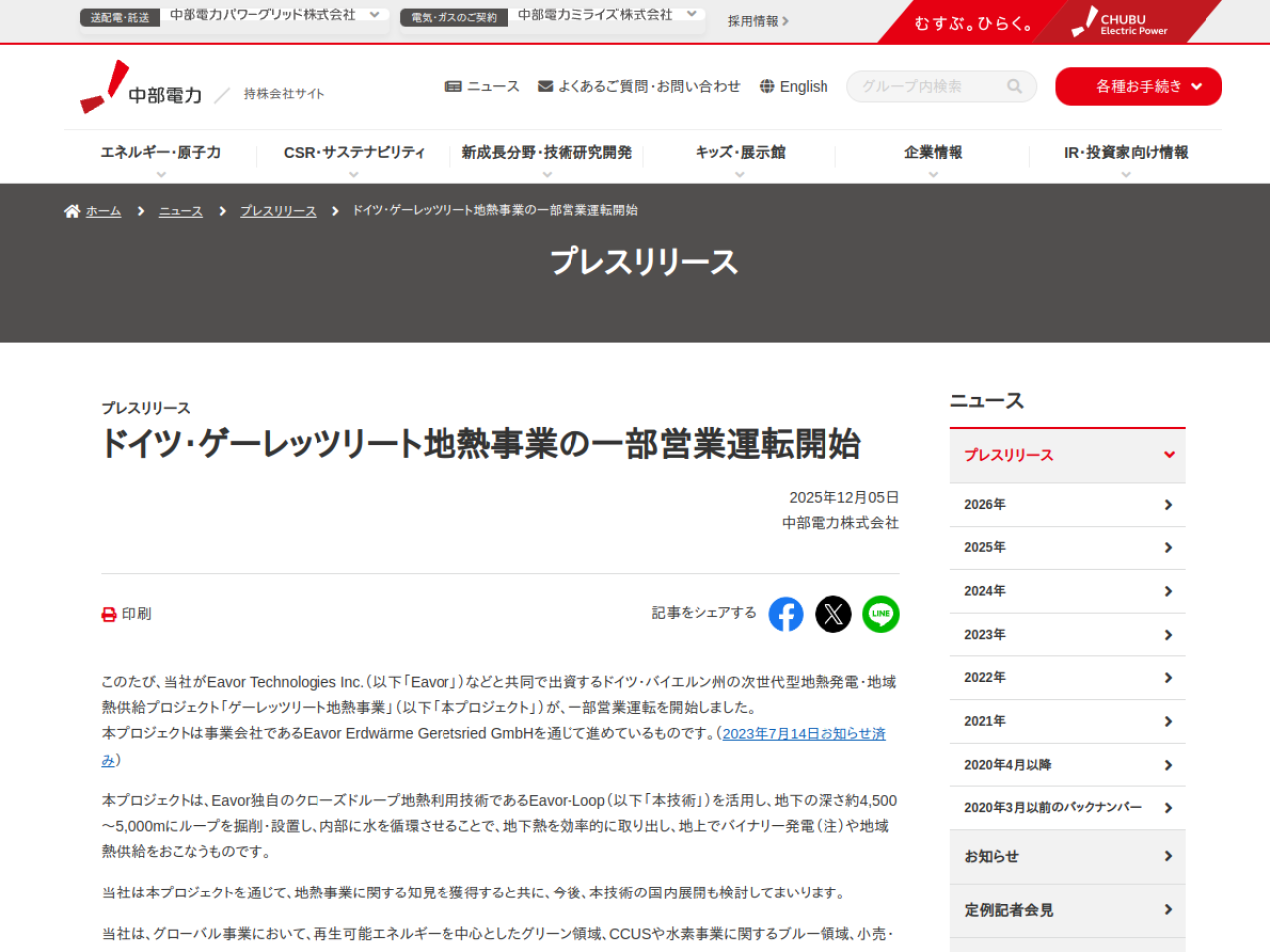The height and width of the screenshot is (952, 1270).
Task: Click the Chubu Electric Power logo
Action: [142, 87]
